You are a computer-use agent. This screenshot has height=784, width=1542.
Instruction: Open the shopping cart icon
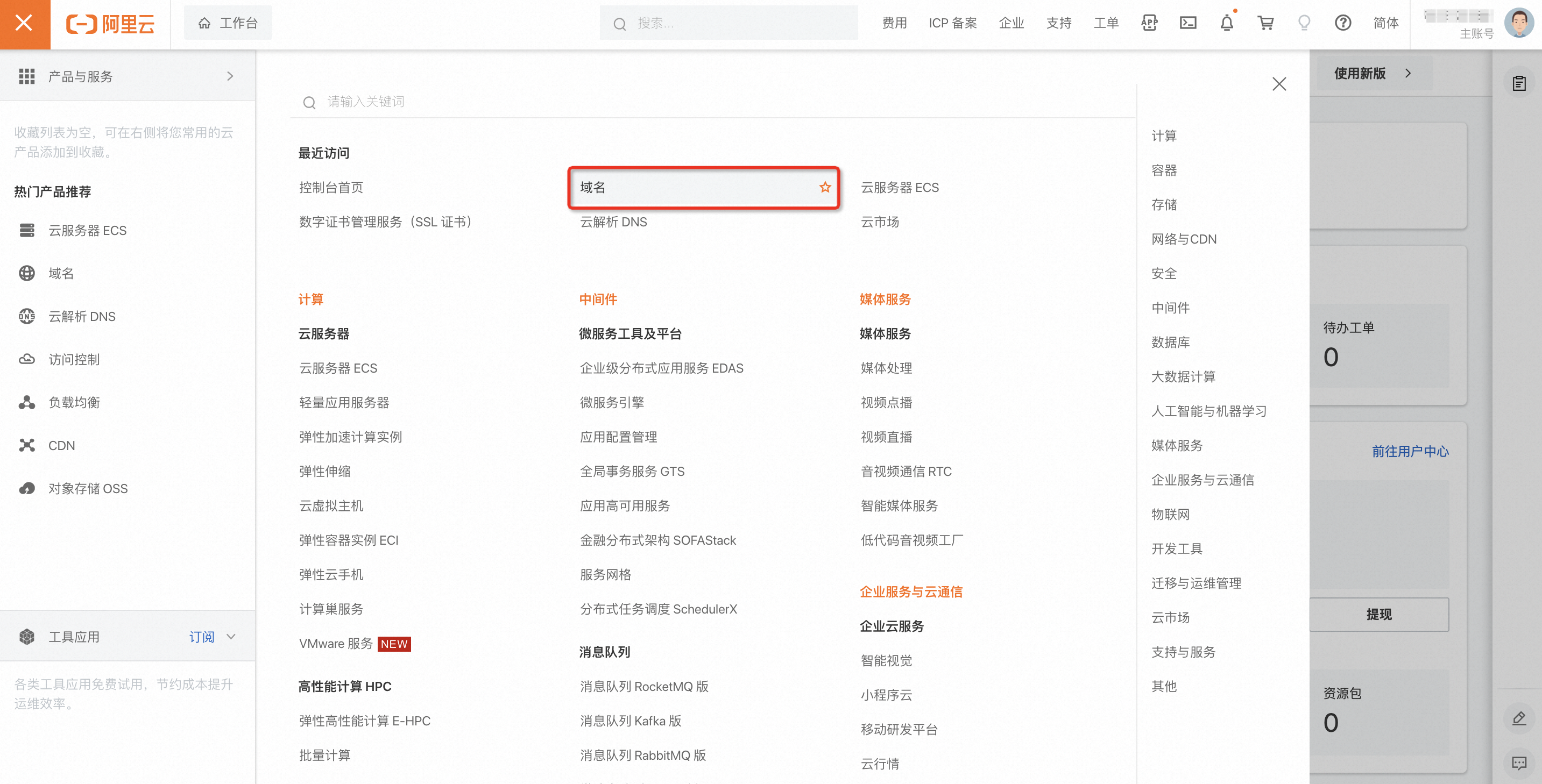[x=1265, y=23]
